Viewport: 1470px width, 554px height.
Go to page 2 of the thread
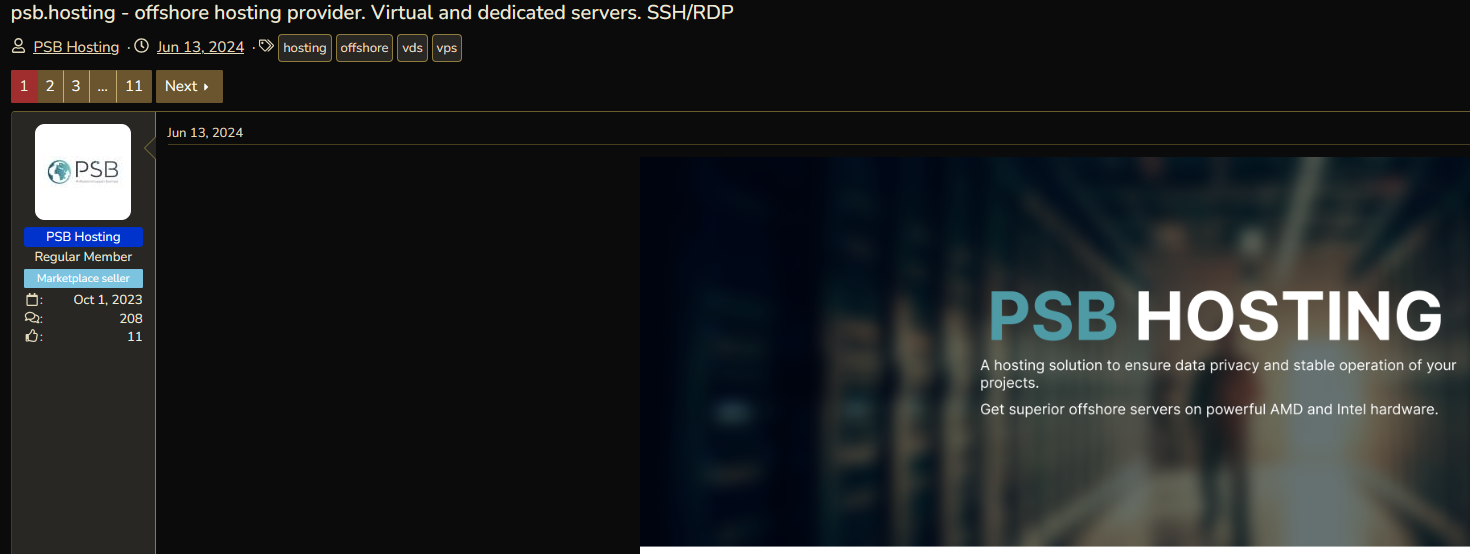pos(50,86)
